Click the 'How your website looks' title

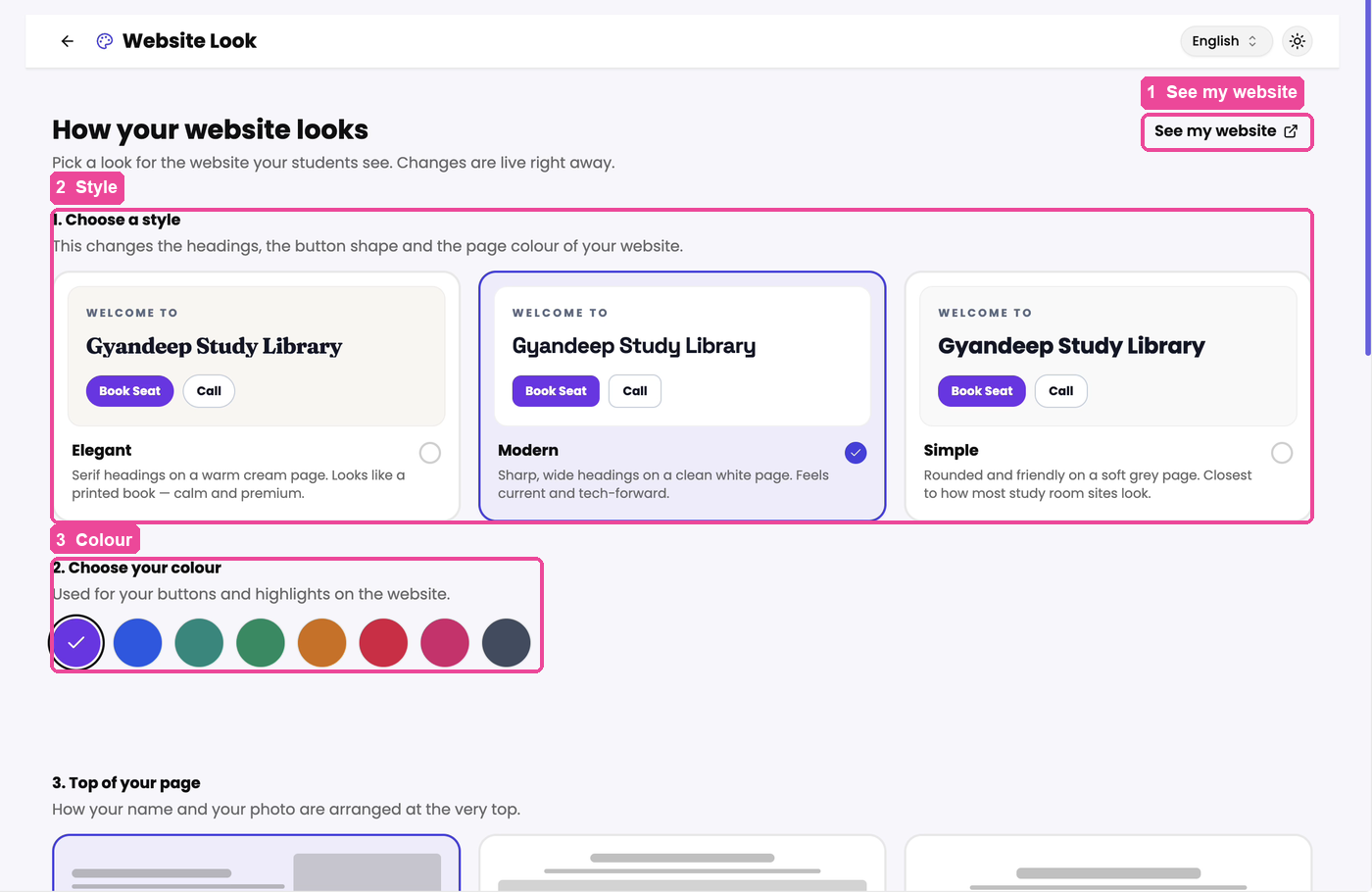211,129
